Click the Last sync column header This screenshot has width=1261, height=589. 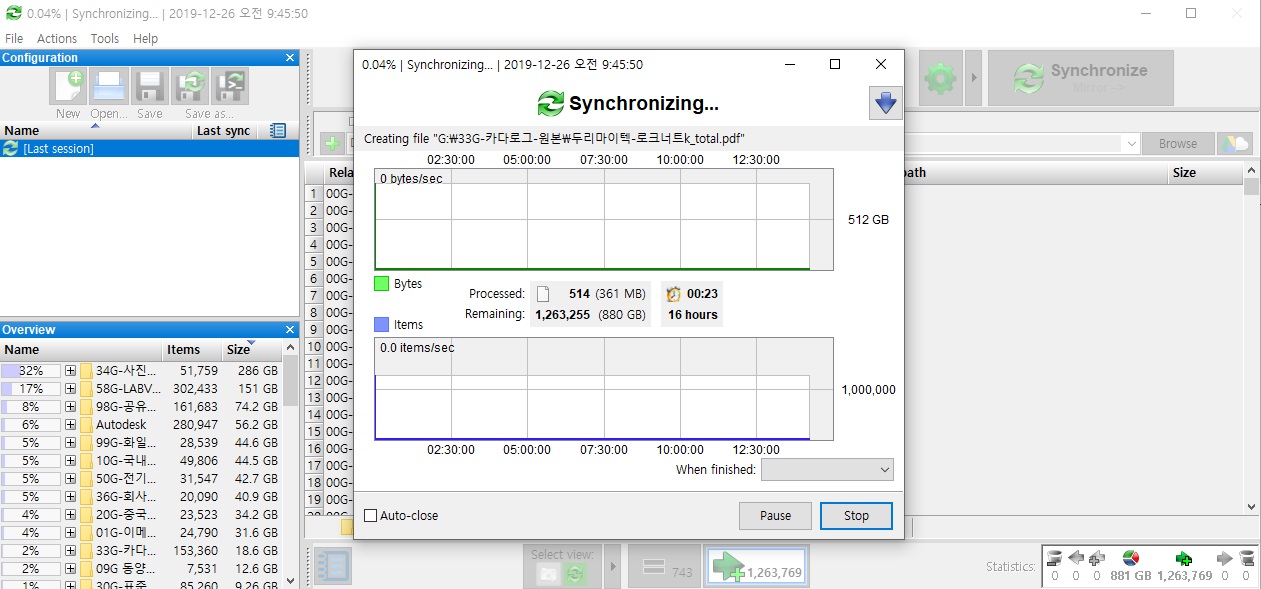tap(225, 131)
